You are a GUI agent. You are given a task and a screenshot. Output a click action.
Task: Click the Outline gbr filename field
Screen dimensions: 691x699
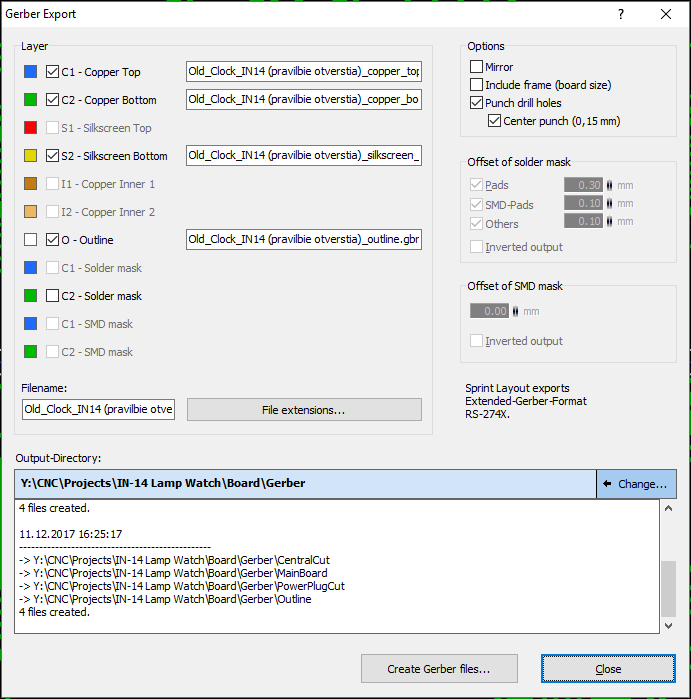pyautogui.click(x=304, y=240)
